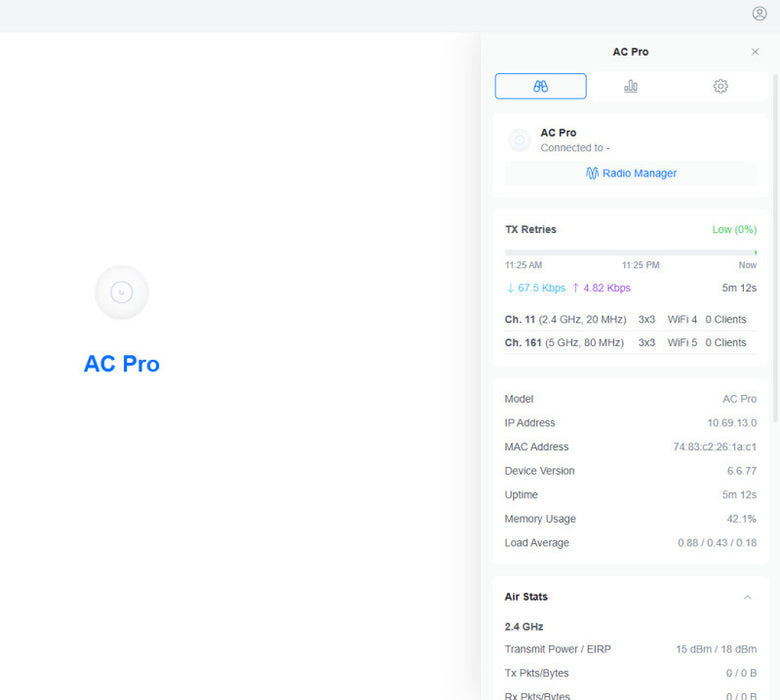
Task: Open Radio Manager
Action: point(630,173)
